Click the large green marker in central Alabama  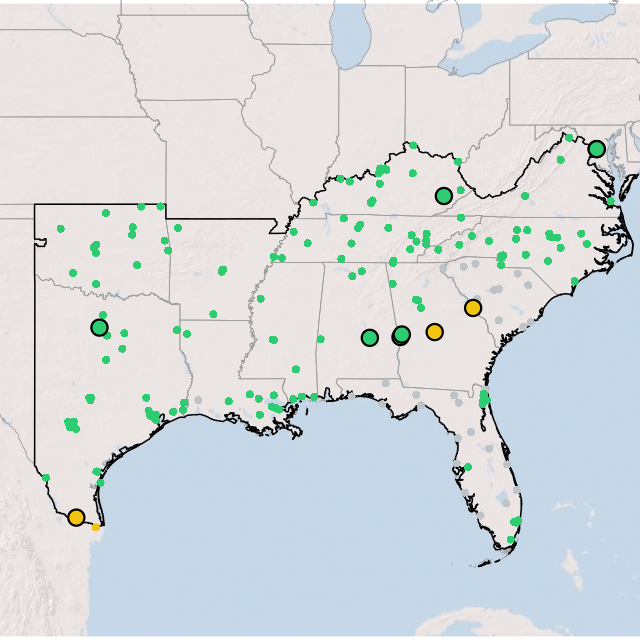click(370, 338)
